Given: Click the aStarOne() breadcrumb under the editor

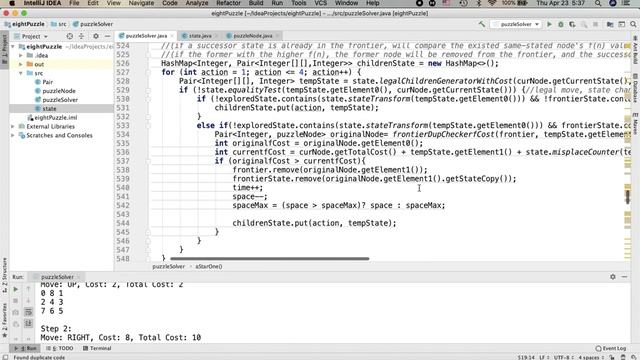Looking at the screenshot, I should point(209,267).
